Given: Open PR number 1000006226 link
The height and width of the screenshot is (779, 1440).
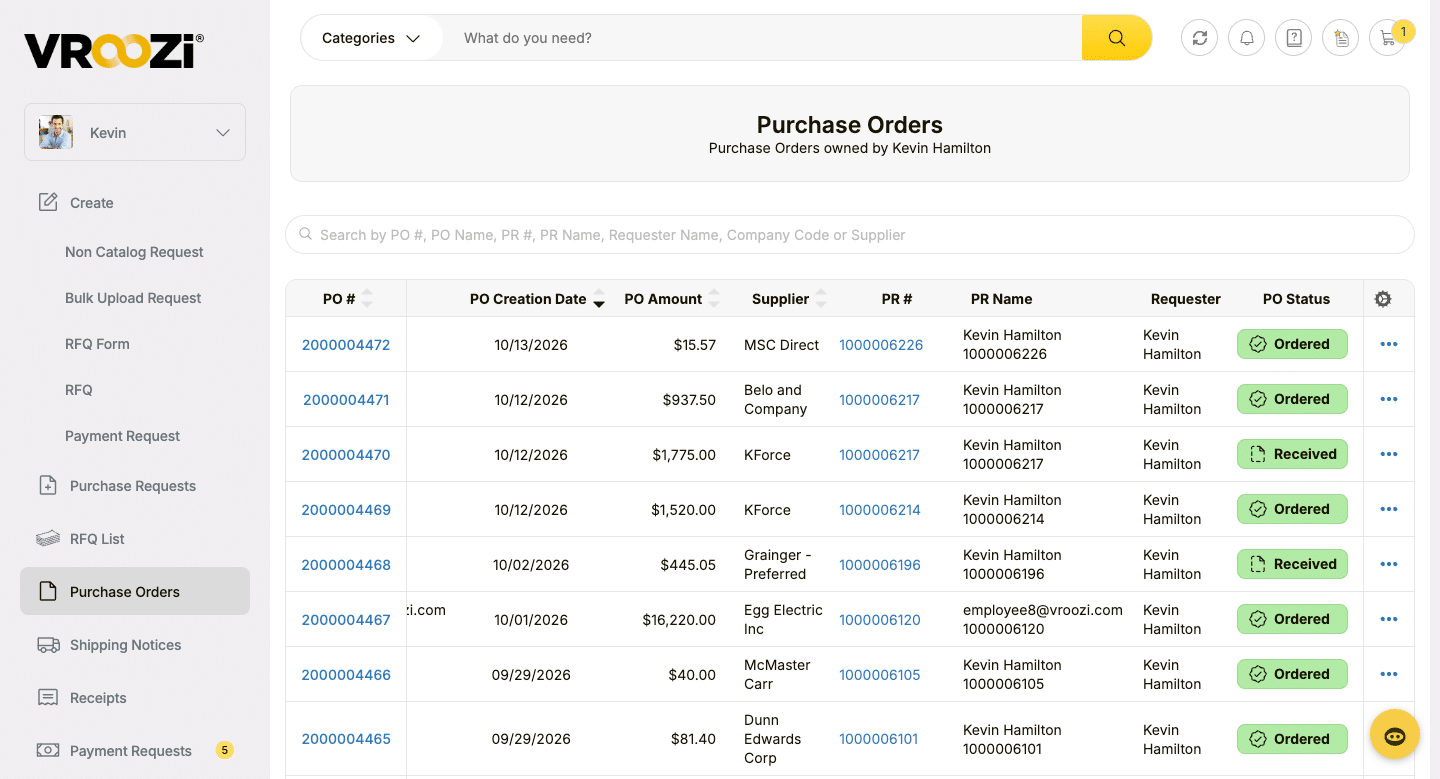Looking at the screenshot, I should (881, 345).
